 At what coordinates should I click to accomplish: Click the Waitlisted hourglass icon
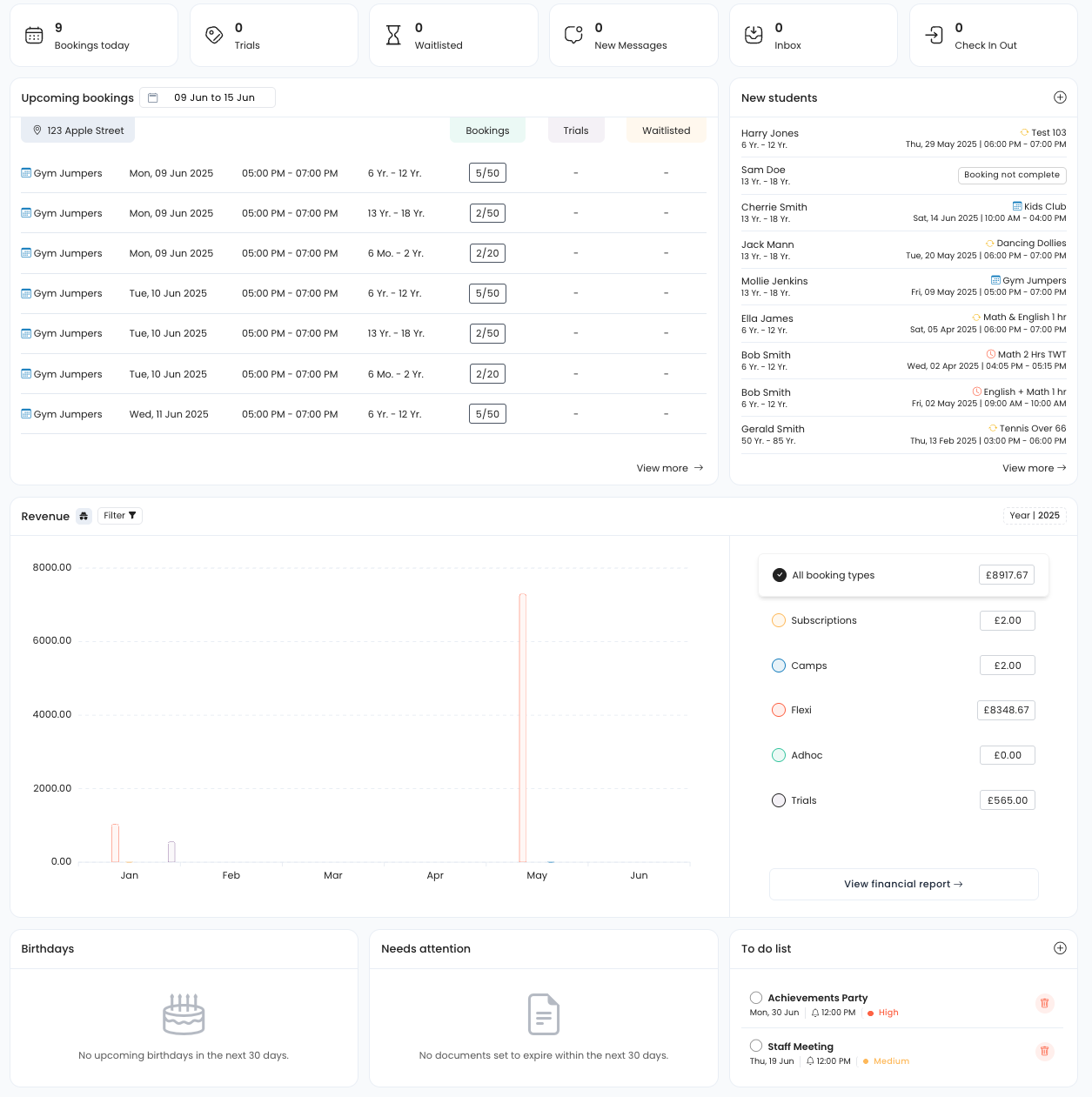coord(393,36)
